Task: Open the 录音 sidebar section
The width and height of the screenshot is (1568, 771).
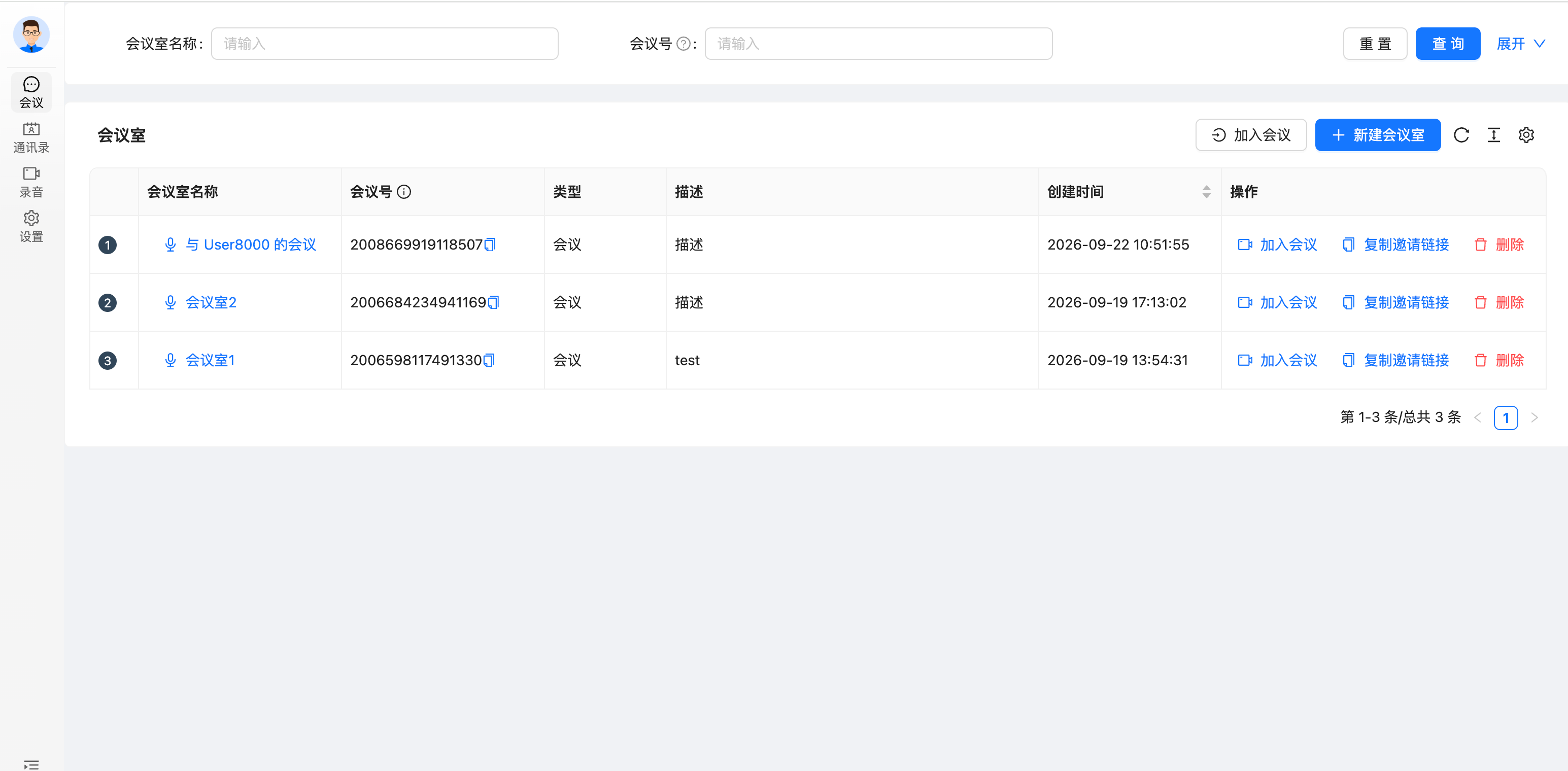Action: pos(31,182)
